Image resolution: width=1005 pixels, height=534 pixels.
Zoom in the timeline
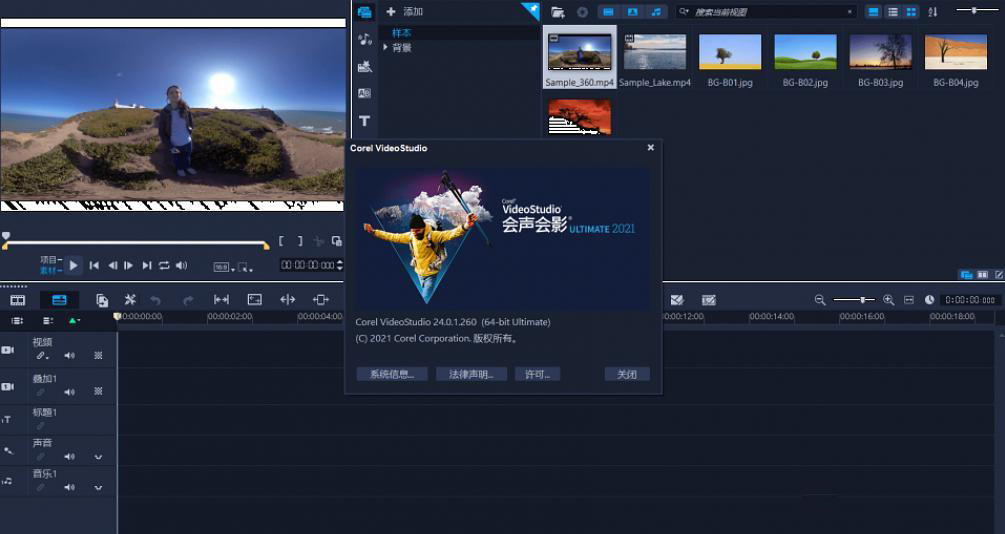pos(888,300)
